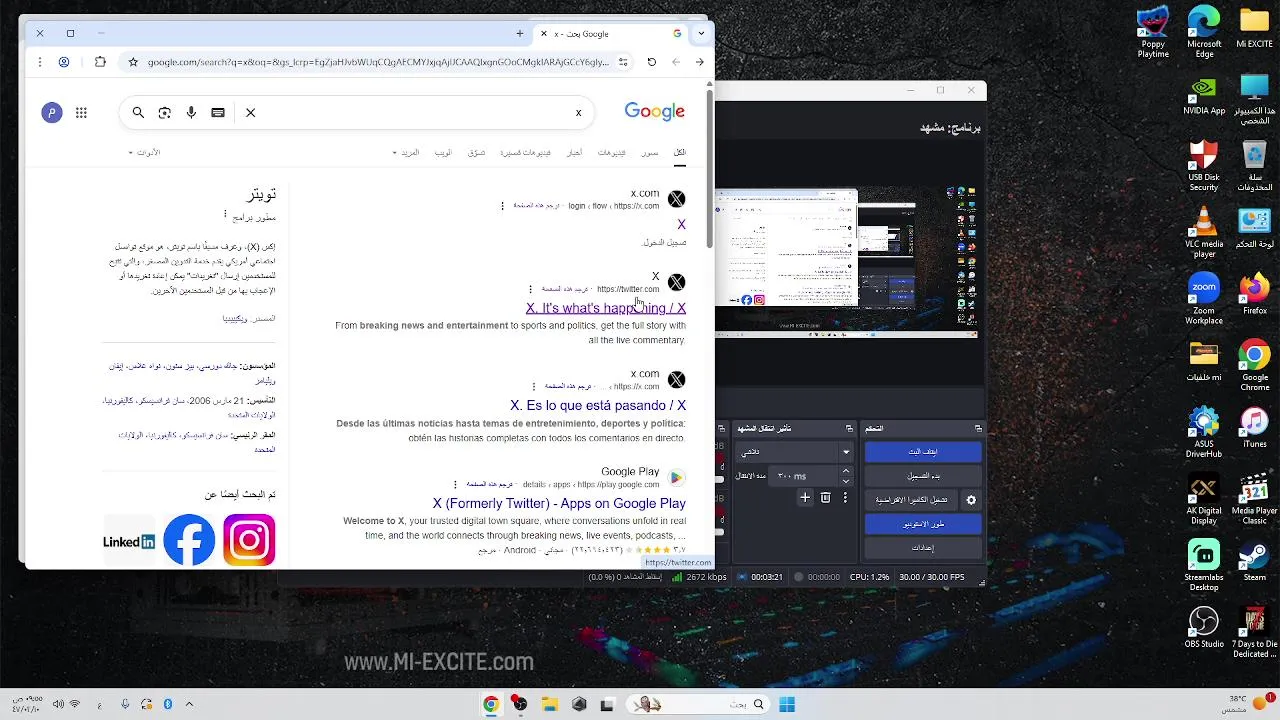This screenshot has height=720, width=1280.
Task: Open the Google apps grid
Action: 81,113
